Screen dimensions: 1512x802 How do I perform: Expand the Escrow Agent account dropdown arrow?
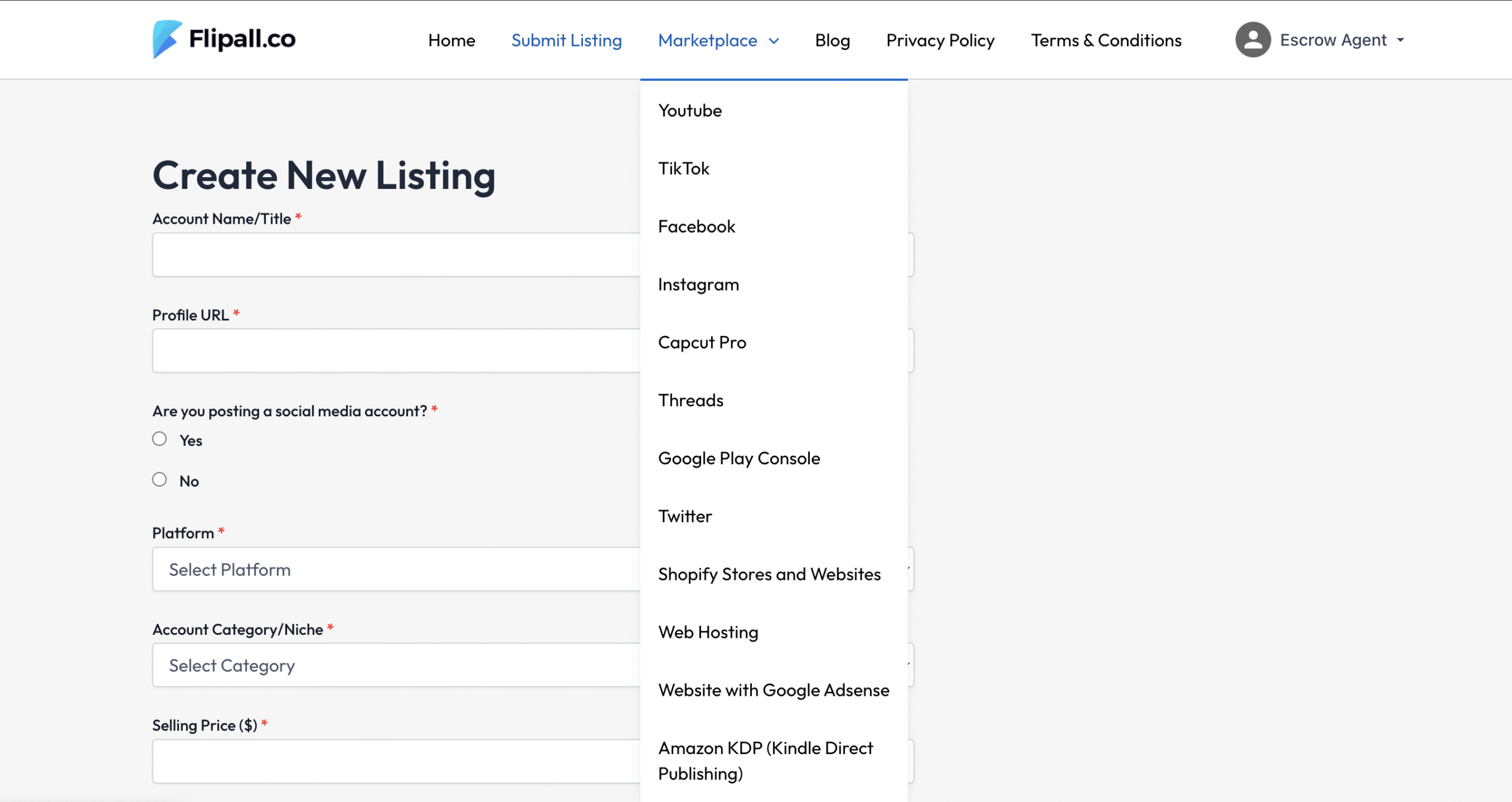1400,40
